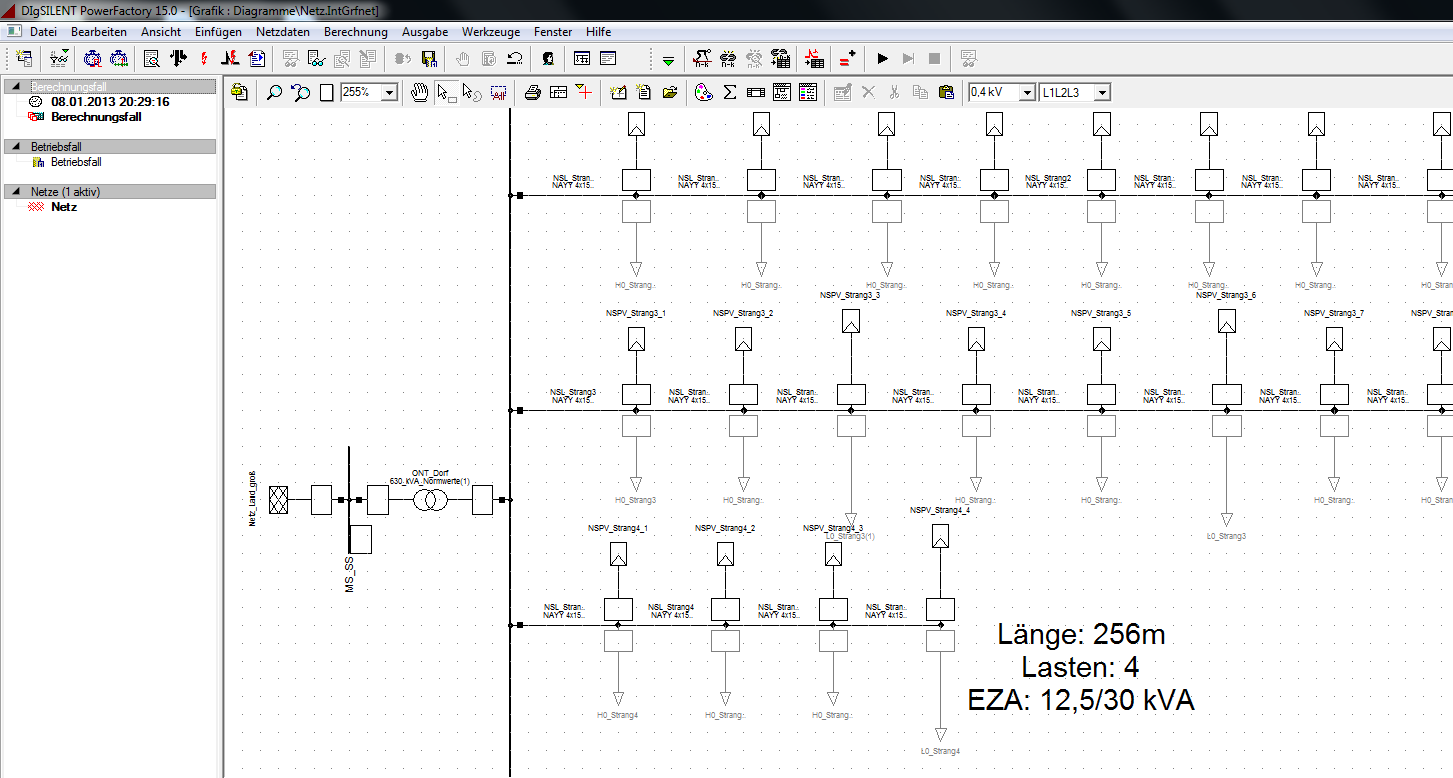Image resolution: width=1453 pixels, height=778 pixels.
Task: Open the User Settings person icon
Action: pos(548,58)
